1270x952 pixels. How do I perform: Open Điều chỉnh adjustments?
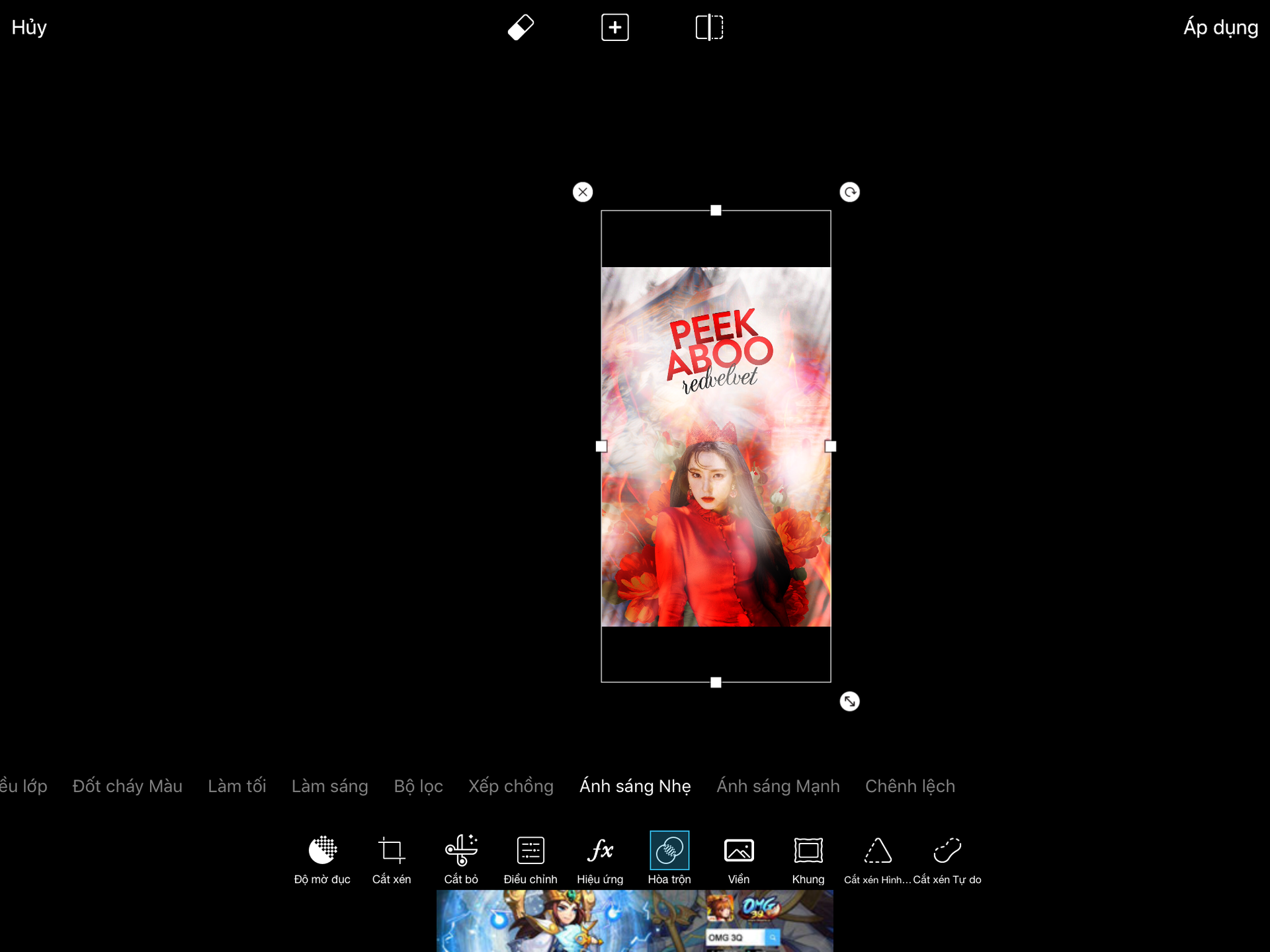click(530, 859)
